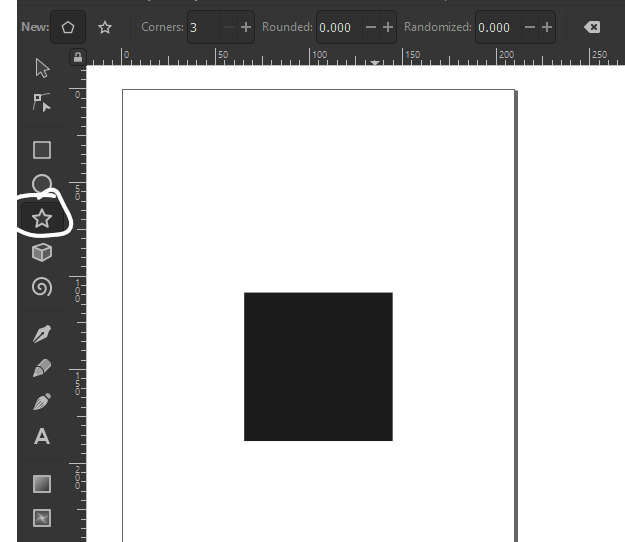Decrease the Rounded value

[371, 27]
